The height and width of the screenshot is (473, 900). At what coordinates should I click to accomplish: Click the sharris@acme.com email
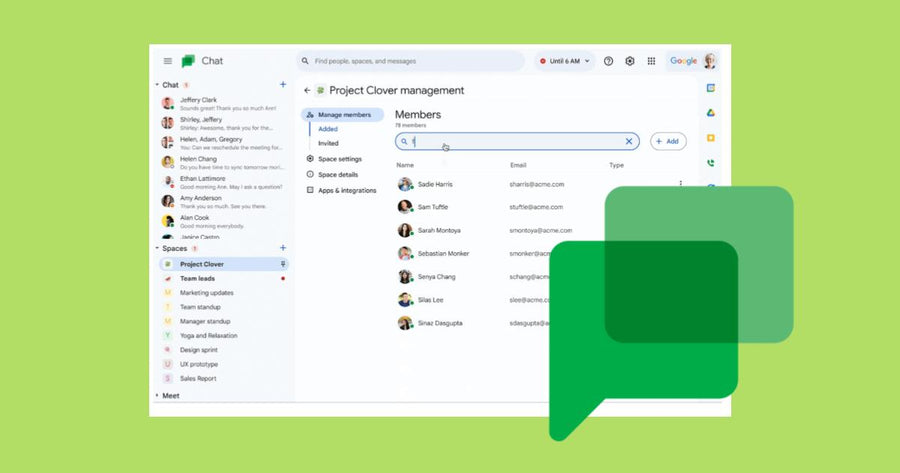point(537,184)
